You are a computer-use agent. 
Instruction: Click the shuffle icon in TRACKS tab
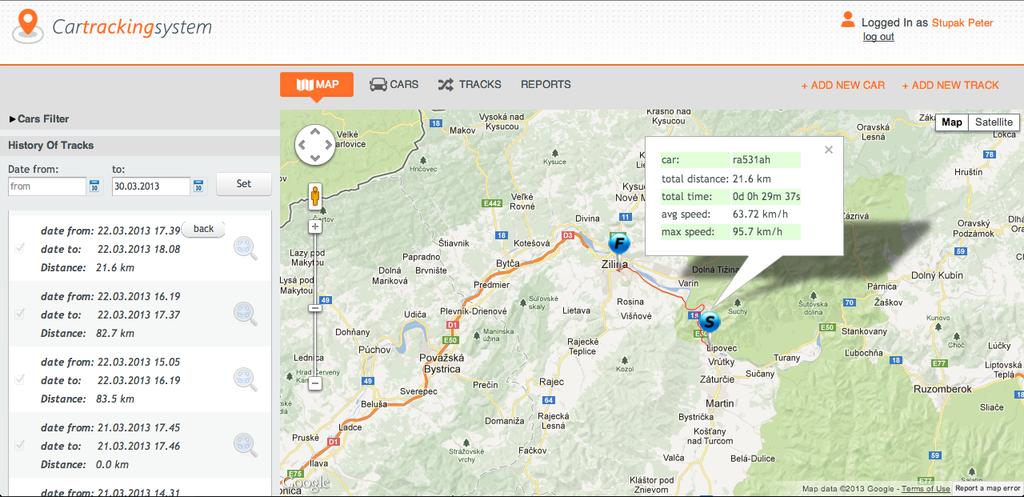(445, 84)
